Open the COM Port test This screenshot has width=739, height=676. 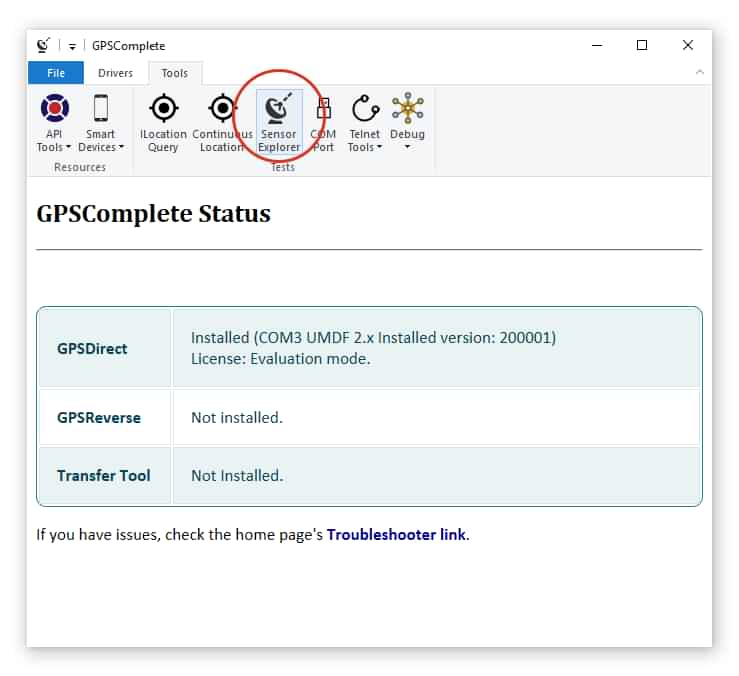point(323,123)
